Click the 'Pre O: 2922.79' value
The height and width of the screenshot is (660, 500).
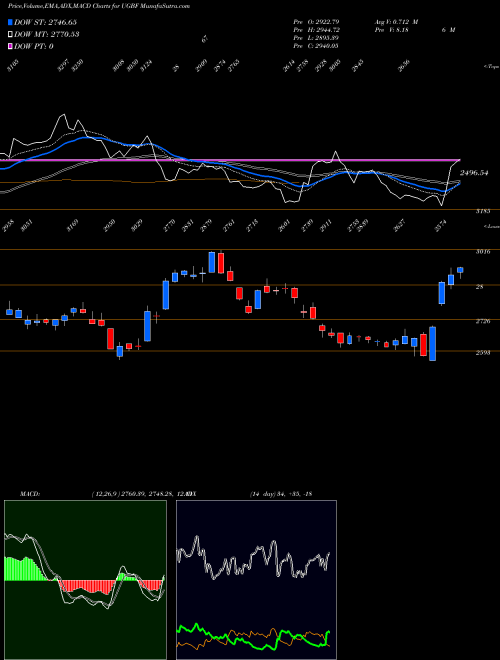316,21
